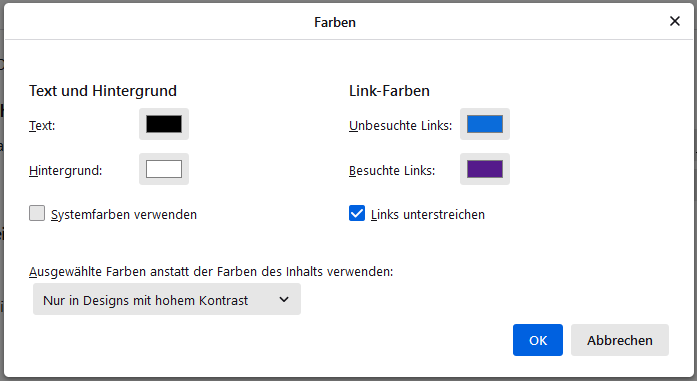Click the Besuchte Links: label
Screen dimensions: 697x381
tap(392, 171)
